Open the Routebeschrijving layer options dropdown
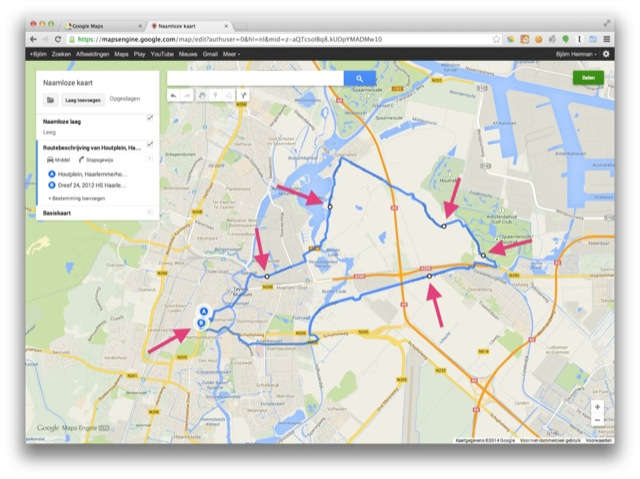The width and height of the screenshot is (640, 479). click(x=149, y=158)
